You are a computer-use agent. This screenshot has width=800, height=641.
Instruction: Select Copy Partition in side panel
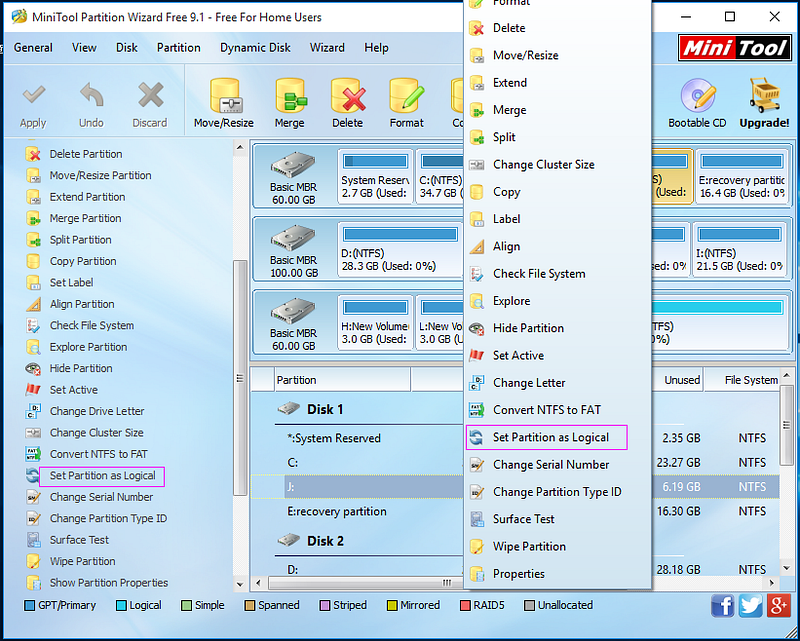tap(83, 261)
